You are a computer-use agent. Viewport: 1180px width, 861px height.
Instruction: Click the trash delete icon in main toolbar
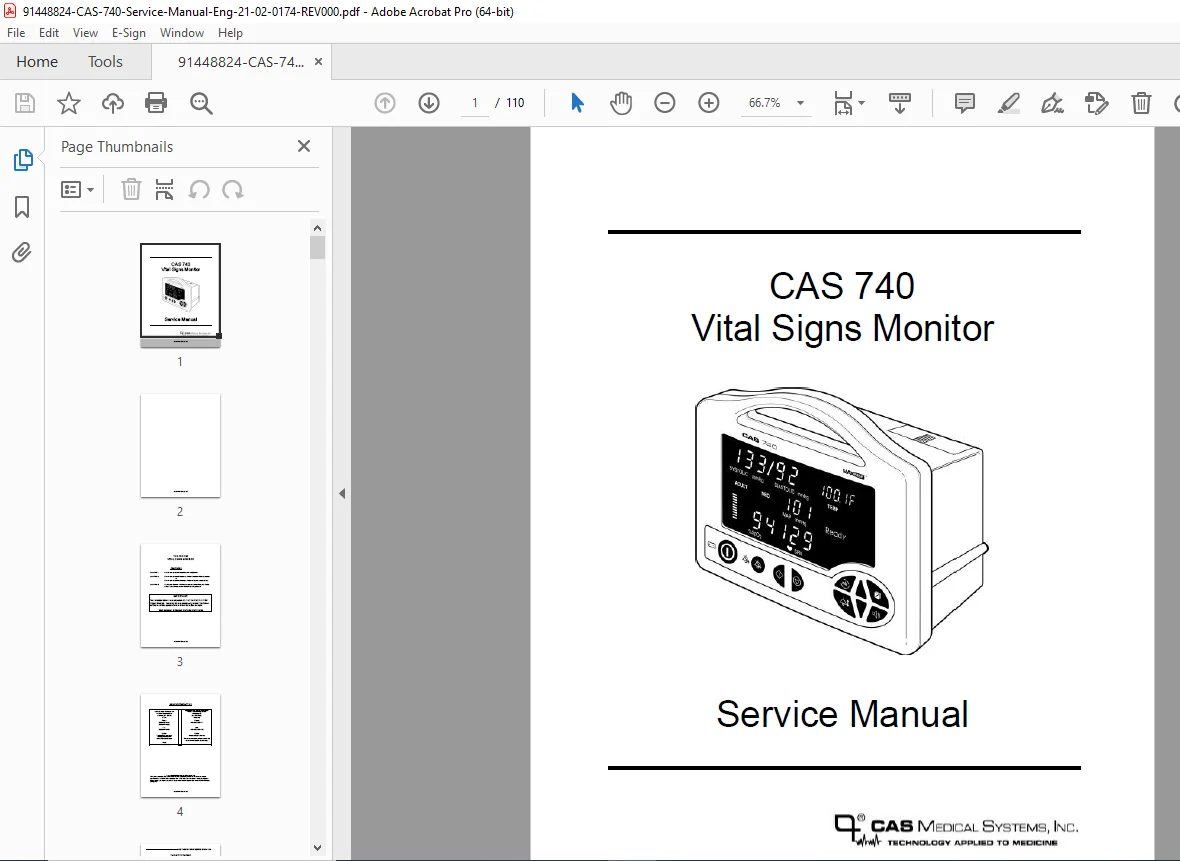(1141, 103)
